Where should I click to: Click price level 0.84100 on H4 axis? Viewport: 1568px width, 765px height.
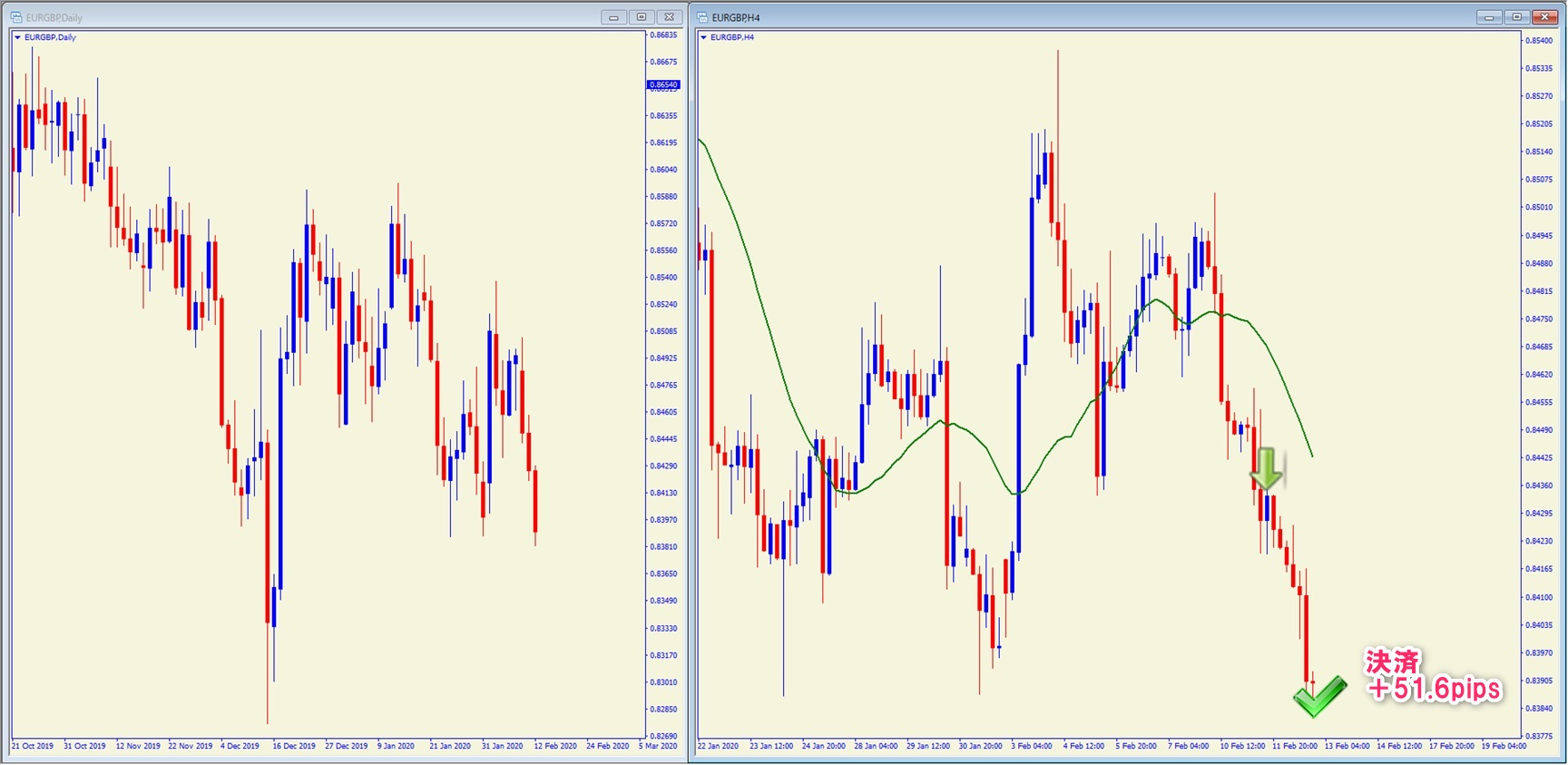(1539, 597)
